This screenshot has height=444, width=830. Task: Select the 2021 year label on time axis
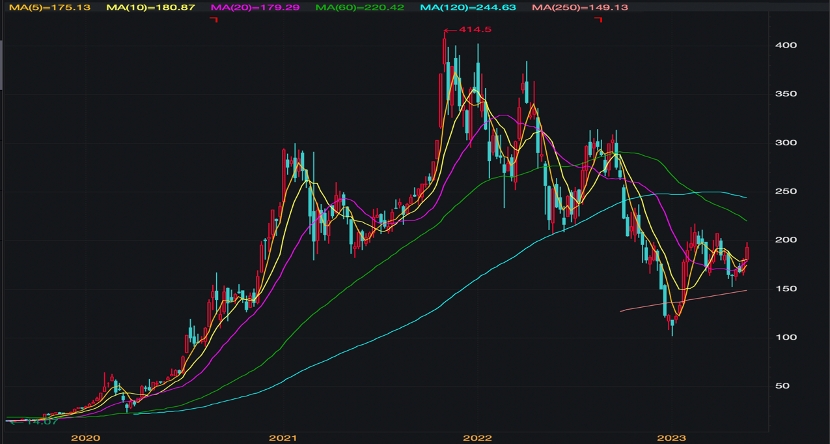283,438
